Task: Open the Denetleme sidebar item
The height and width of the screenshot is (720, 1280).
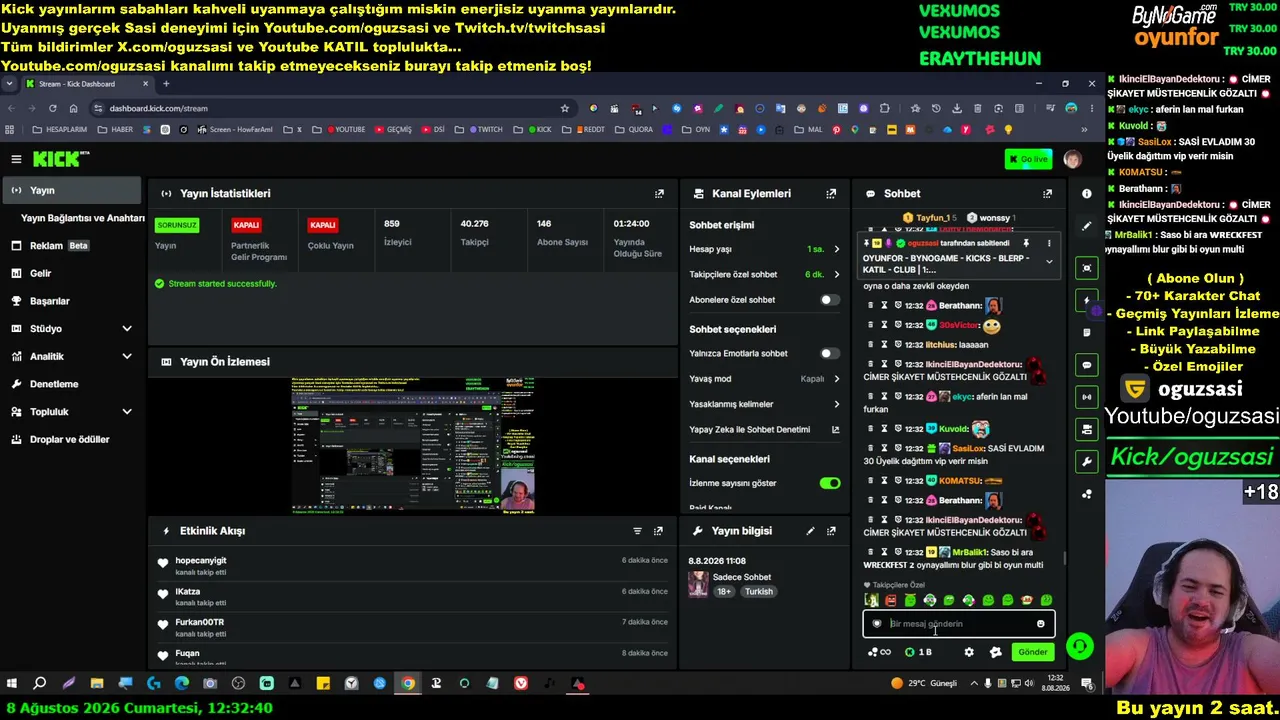Action: 72,384
